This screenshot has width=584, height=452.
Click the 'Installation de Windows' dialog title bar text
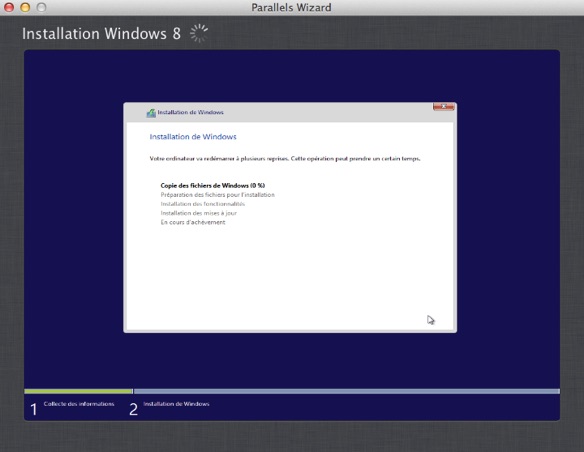coord(190,112)
